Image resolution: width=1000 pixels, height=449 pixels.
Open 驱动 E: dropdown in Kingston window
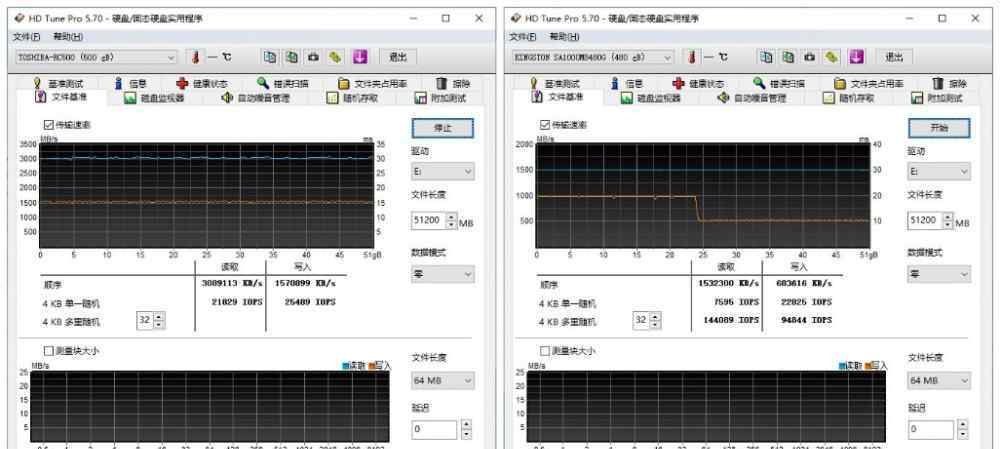[x=939, y=172]
